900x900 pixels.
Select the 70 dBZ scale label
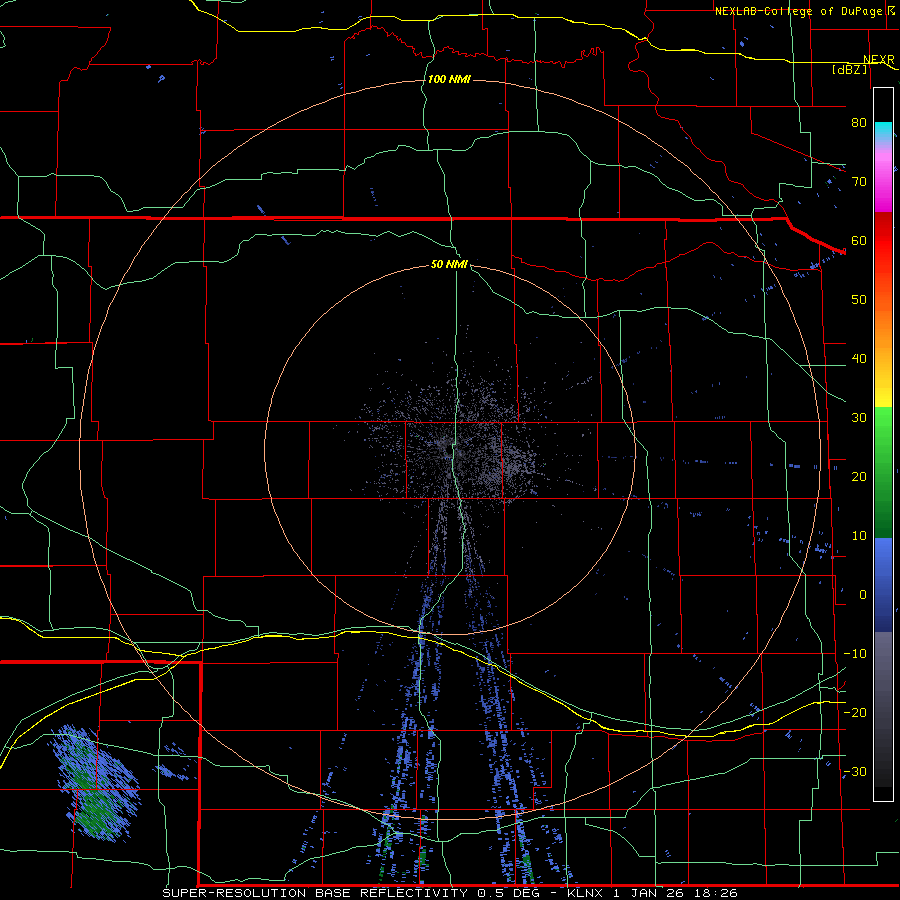[859, 181]
